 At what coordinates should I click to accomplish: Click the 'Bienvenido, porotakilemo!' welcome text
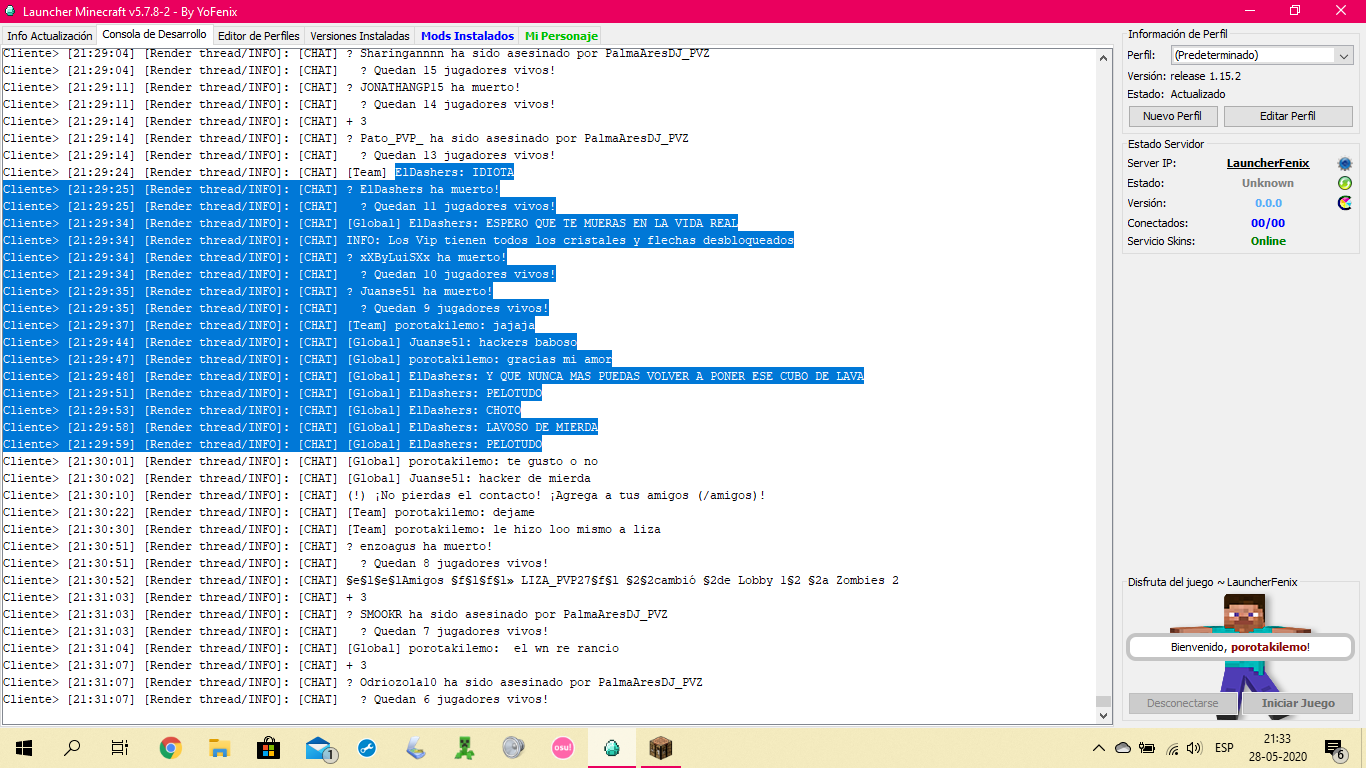[x=1240, y=647]
